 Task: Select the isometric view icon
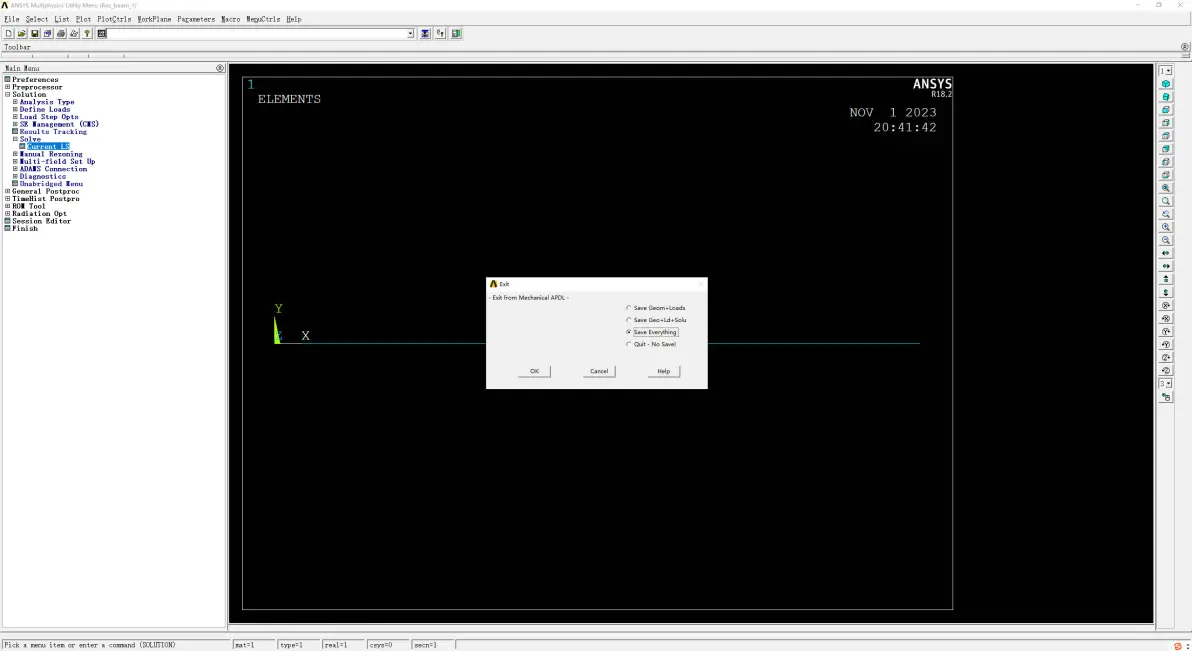(1166, 84)
